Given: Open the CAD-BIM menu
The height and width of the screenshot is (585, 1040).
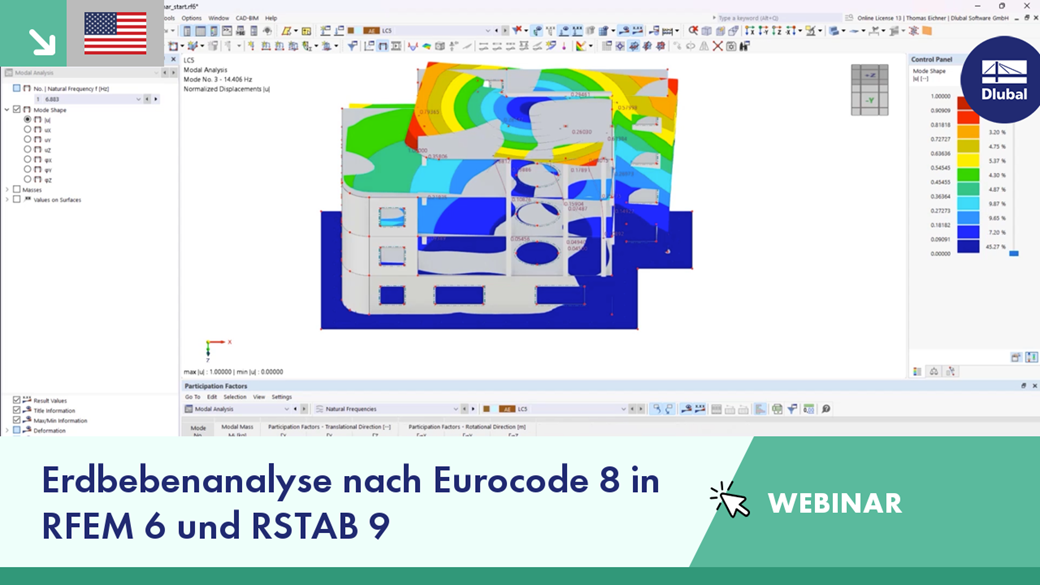Looking at the screenshot, I should pyautogui.click(x=245, y=16).
